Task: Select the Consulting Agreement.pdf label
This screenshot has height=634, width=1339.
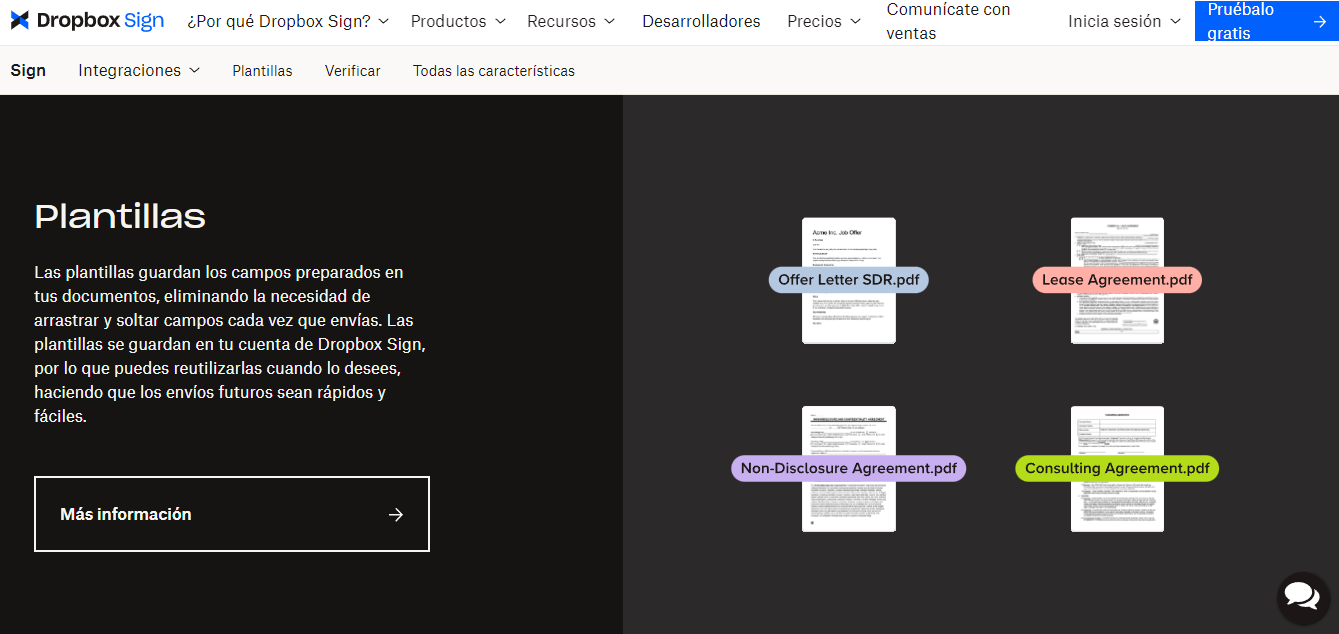Action: pyautogui.click(x=1117, y=468)
